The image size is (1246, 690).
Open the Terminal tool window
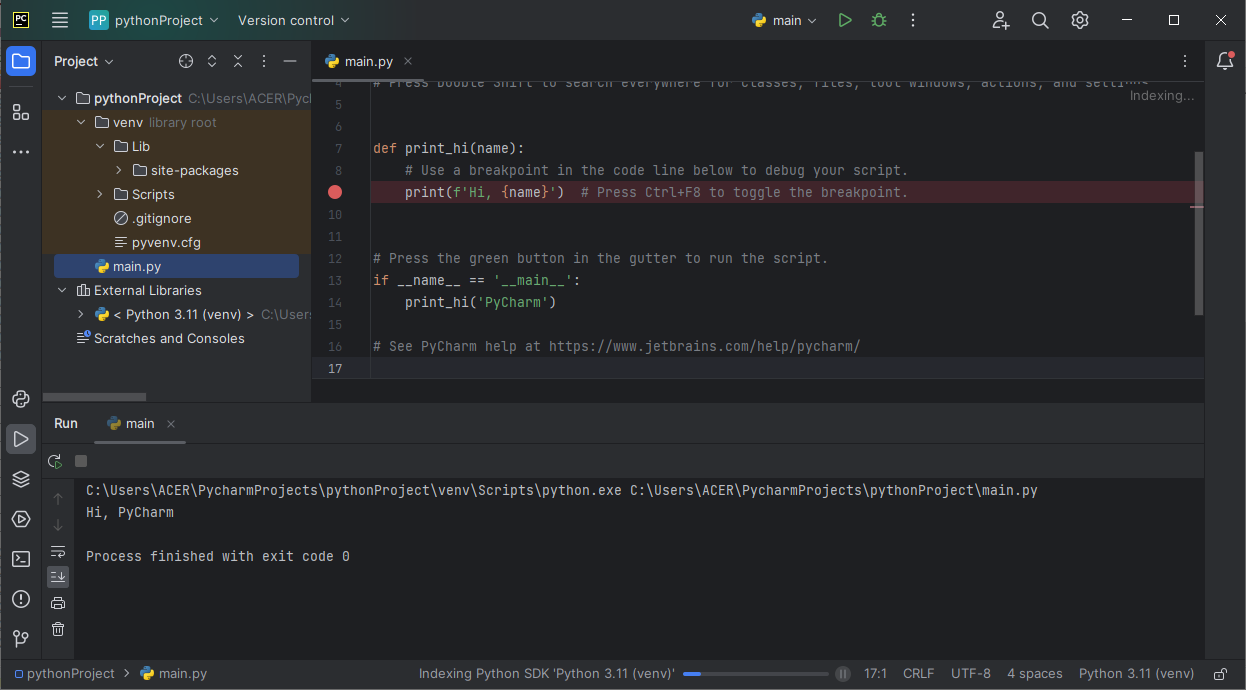pyautogui.click(x=21, y=559)
